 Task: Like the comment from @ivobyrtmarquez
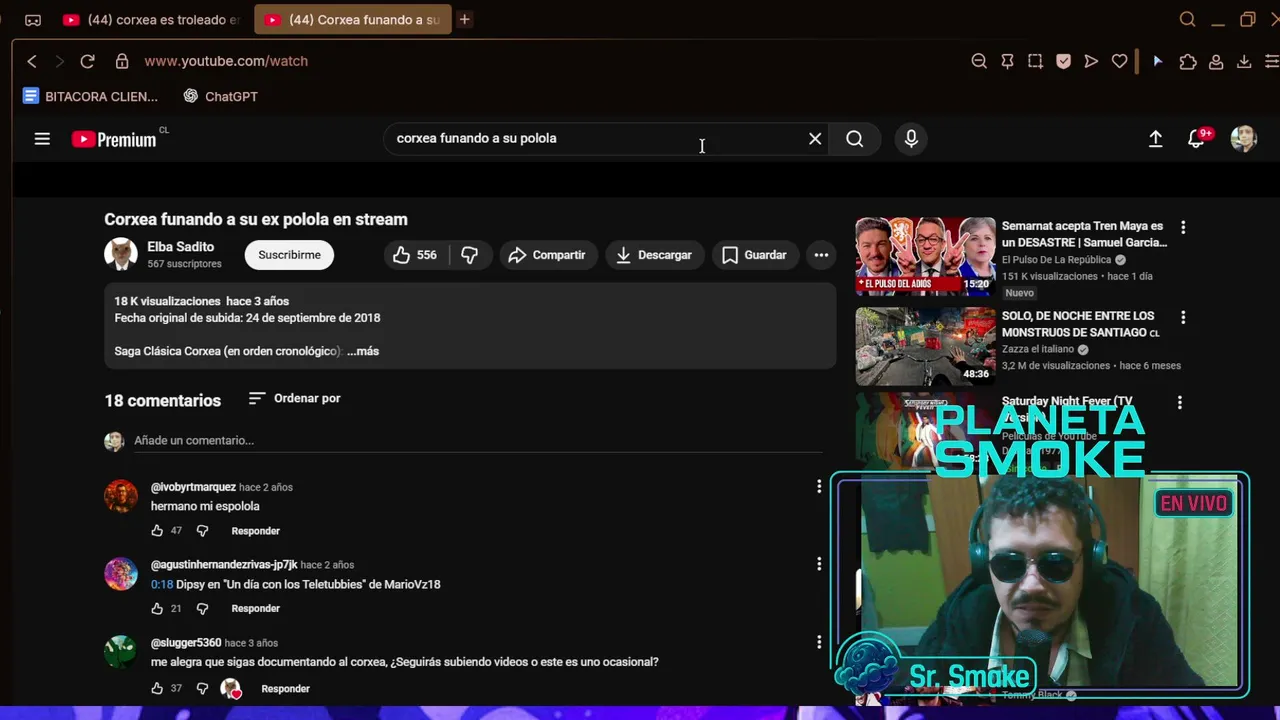pyautogui.click(x=157, y=531)
